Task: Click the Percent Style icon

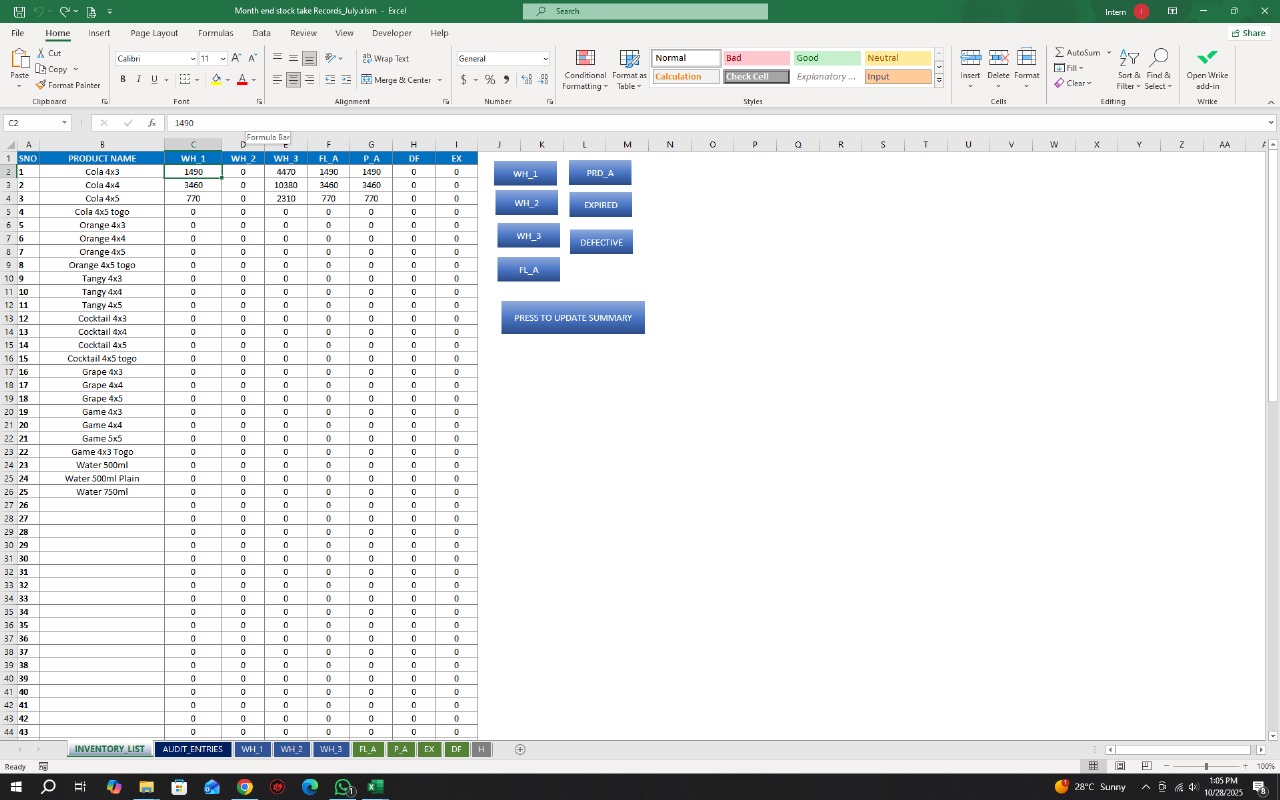Action: coord(490,80)
